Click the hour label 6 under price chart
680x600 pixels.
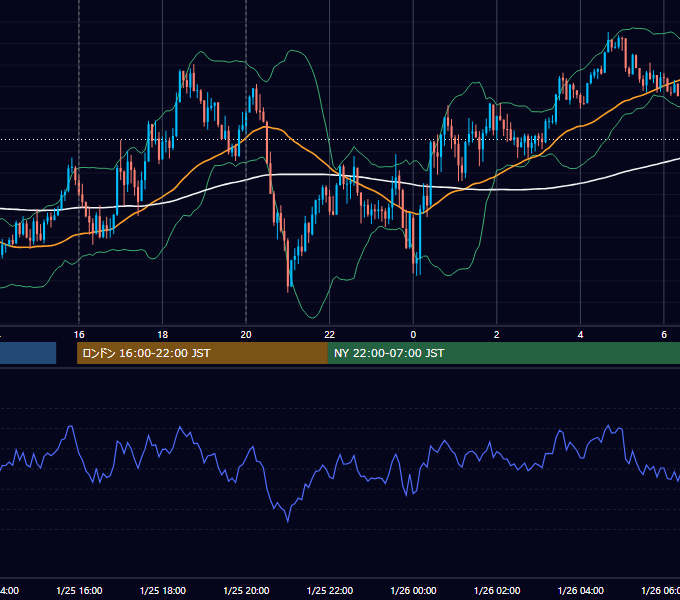pos(664,335)
